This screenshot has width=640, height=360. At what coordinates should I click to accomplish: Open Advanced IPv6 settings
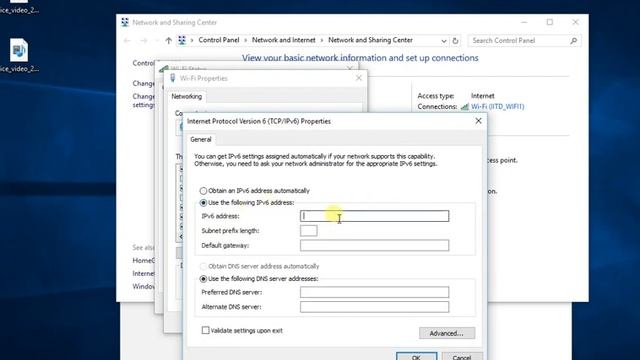447,333
